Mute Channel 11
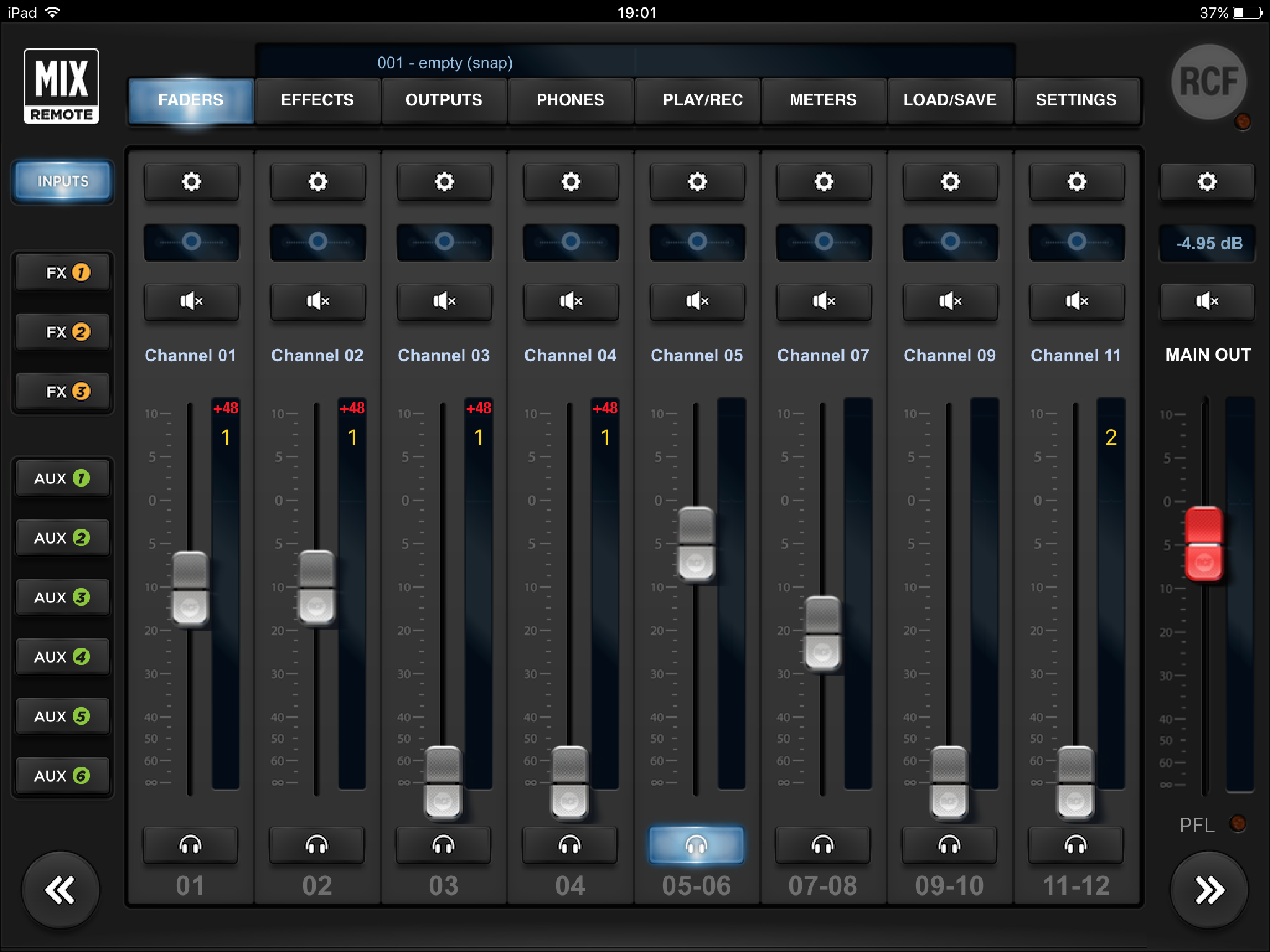Viewport: 1270px width, 952px height. coord(1077,301)
